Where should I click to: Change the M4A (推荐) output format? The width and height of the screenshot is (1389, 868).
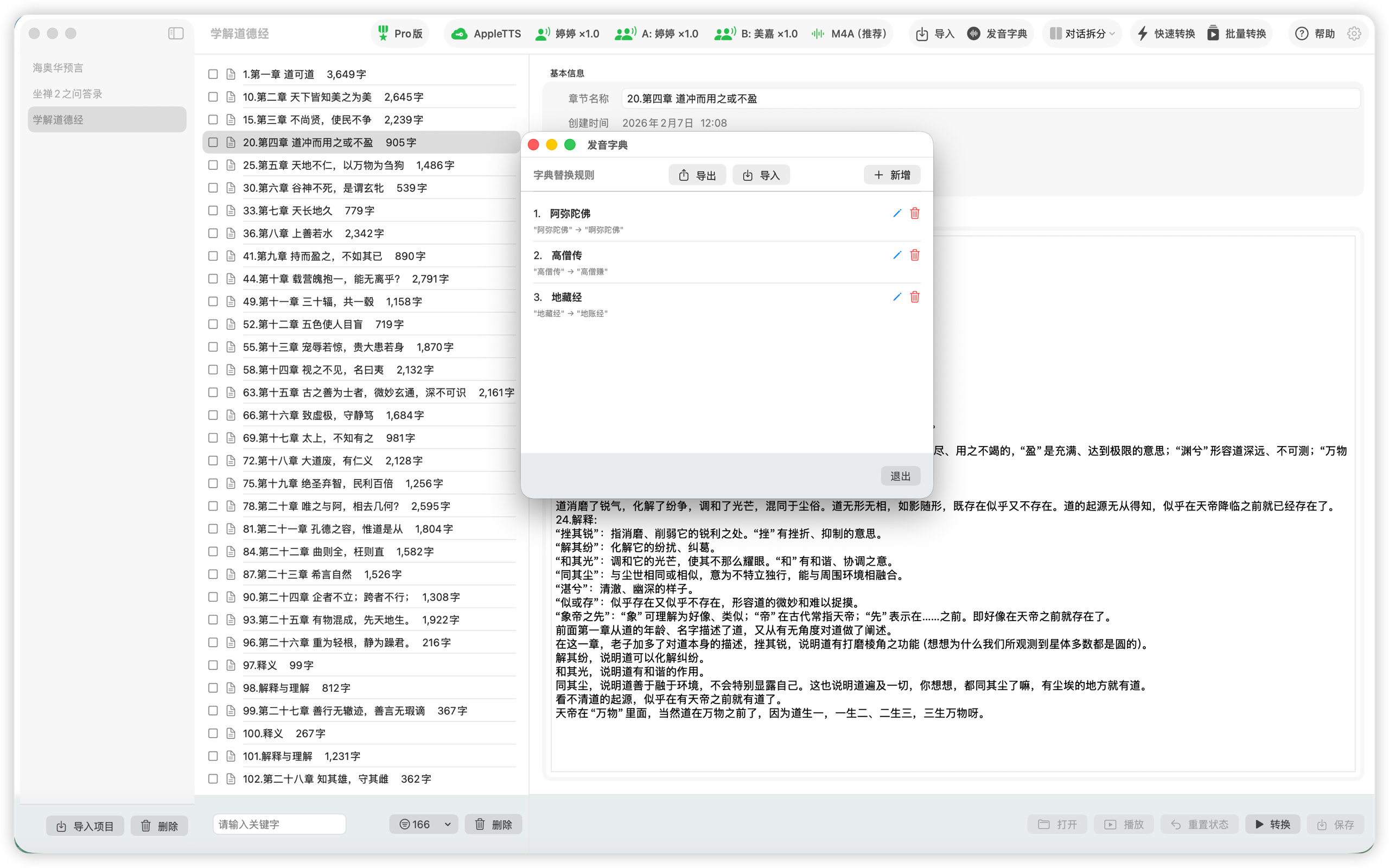click(849, 33)
